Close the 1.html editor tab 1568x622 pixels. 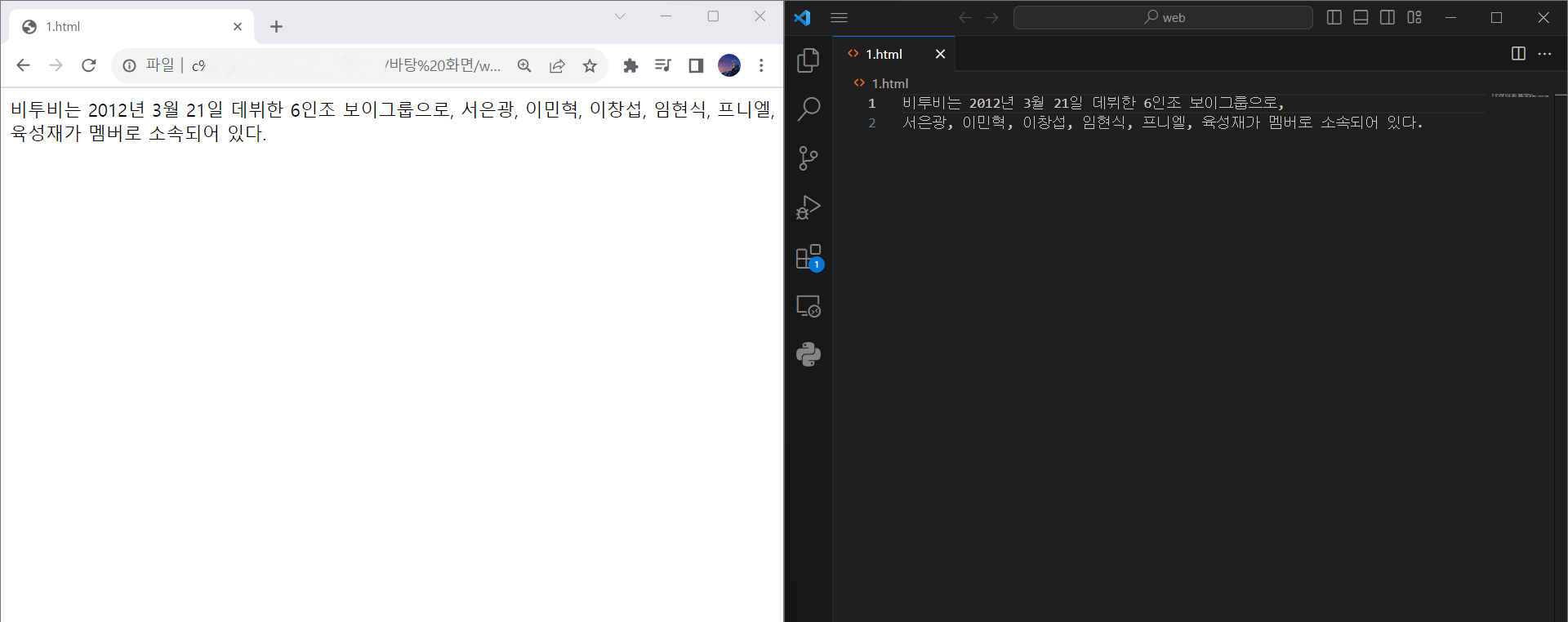tap(940, 54)
